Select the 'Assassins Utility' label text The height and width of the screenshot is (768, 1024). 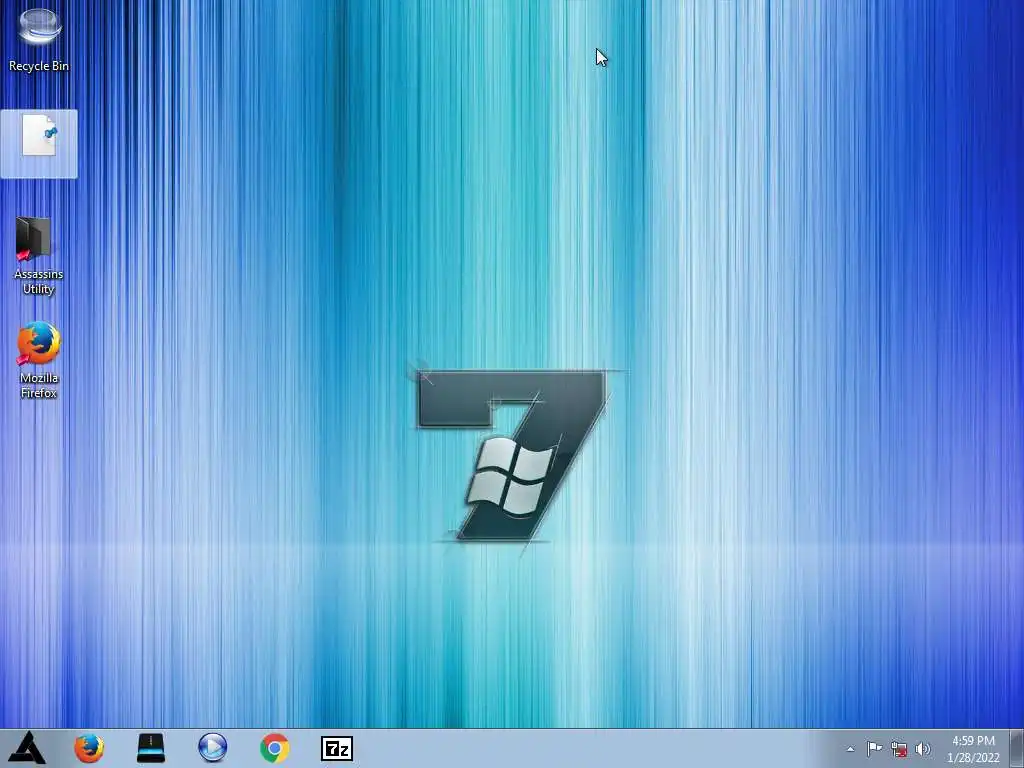(x=39, y=281)
